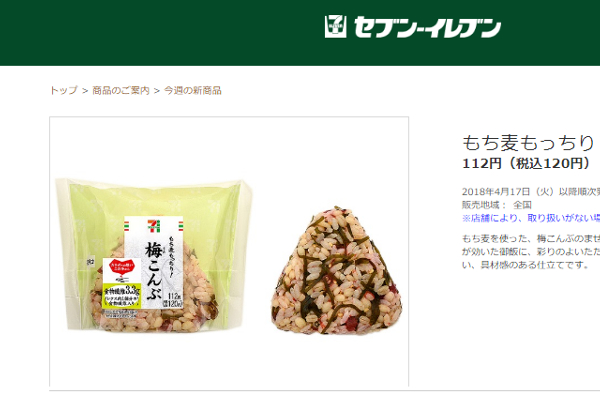Click the 販売地域：全国 text
600x400 pixels.
497,205
